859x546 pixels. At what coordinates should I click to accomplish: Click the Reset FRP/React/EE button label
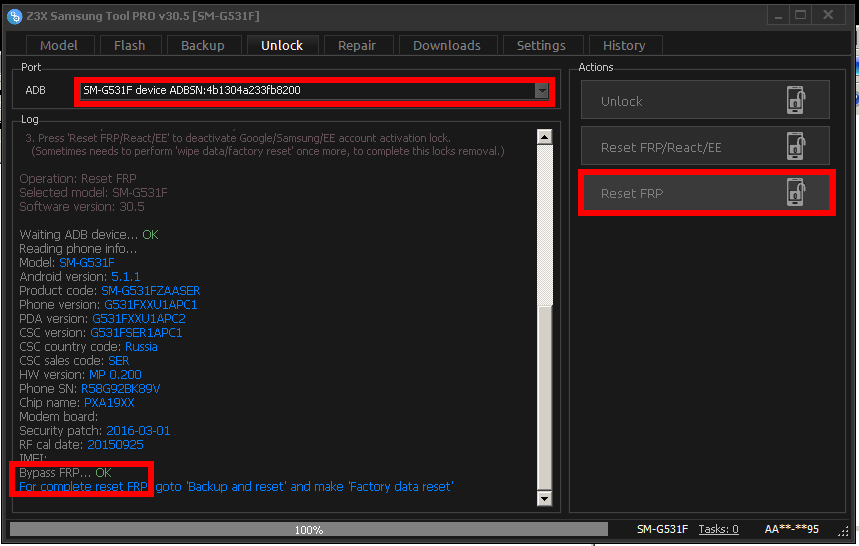pyautogui.click(x=661, y=147)
